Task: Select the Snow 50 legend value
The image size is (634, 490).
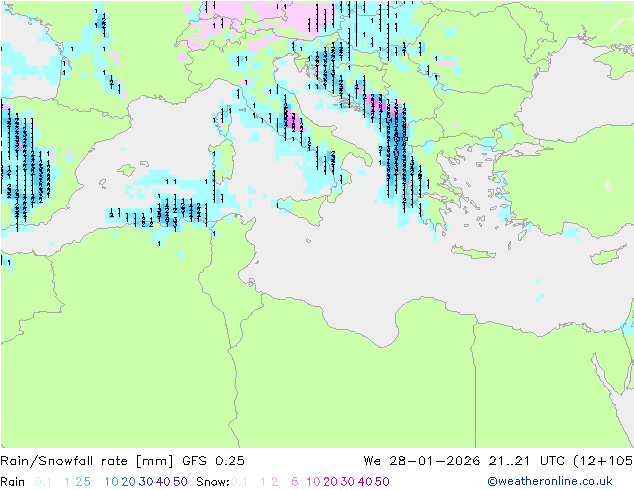Action: pyautogui.click(x=382, y=482)
